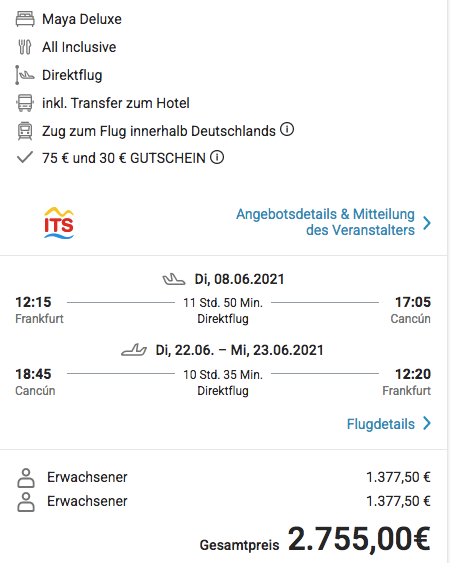Click the landing plane icon by 22.06. date
This screenshot has height=563, width=451.
coord(134,350)
